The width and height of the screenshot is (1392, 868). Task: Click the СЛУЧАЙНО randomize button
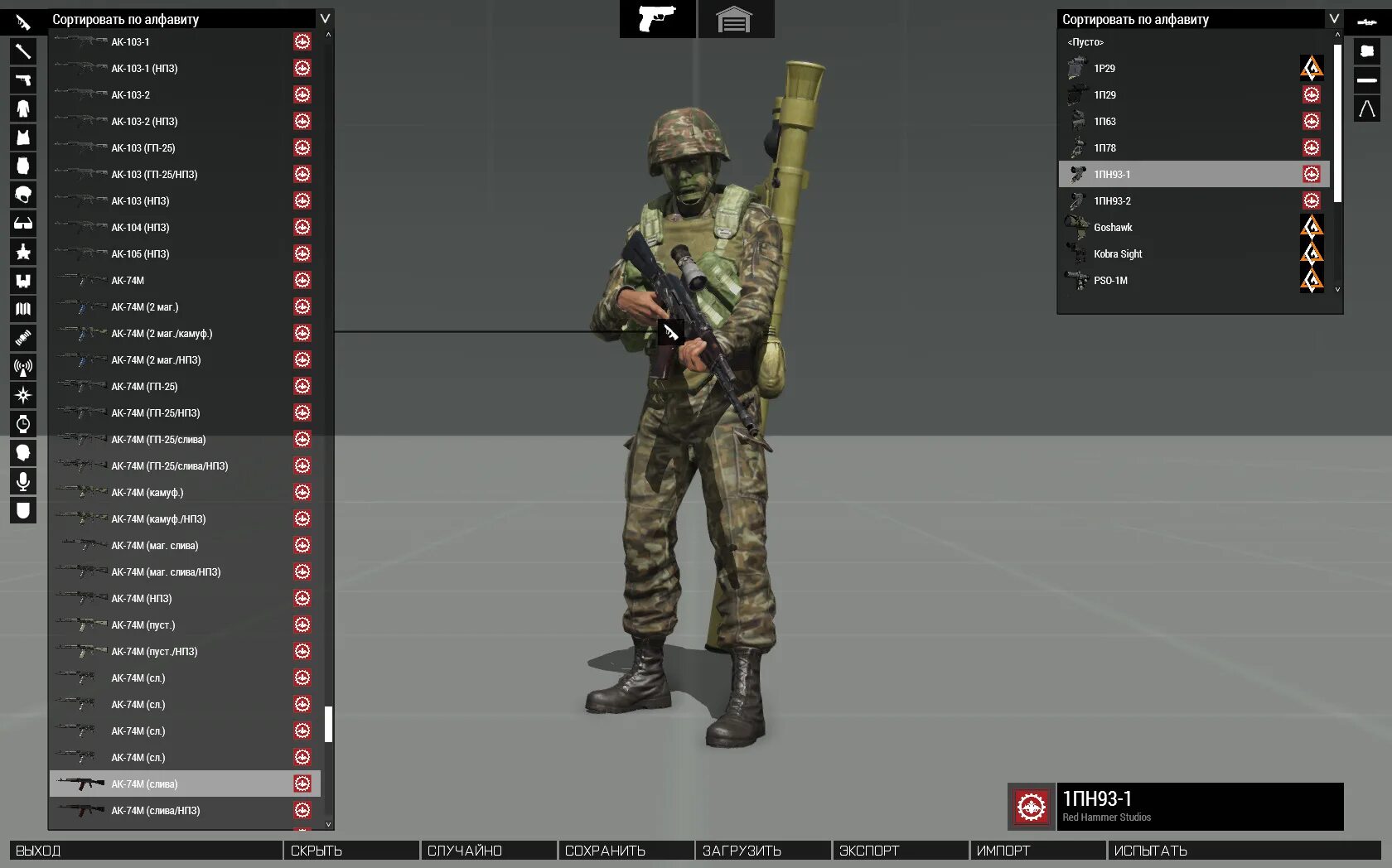pos(489,851)
